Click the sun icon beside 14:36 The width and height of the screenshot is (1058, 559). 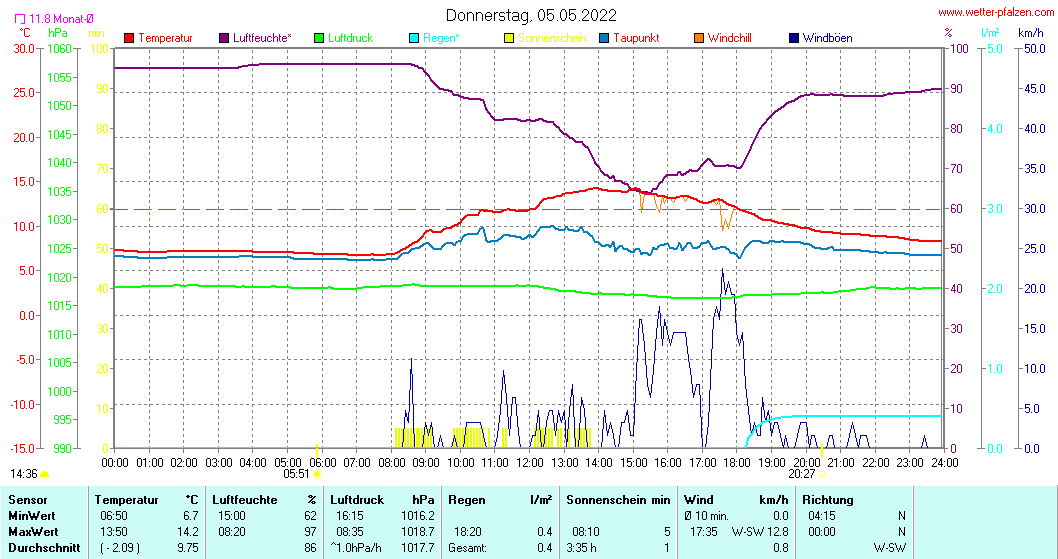click(x=45, y=474)
